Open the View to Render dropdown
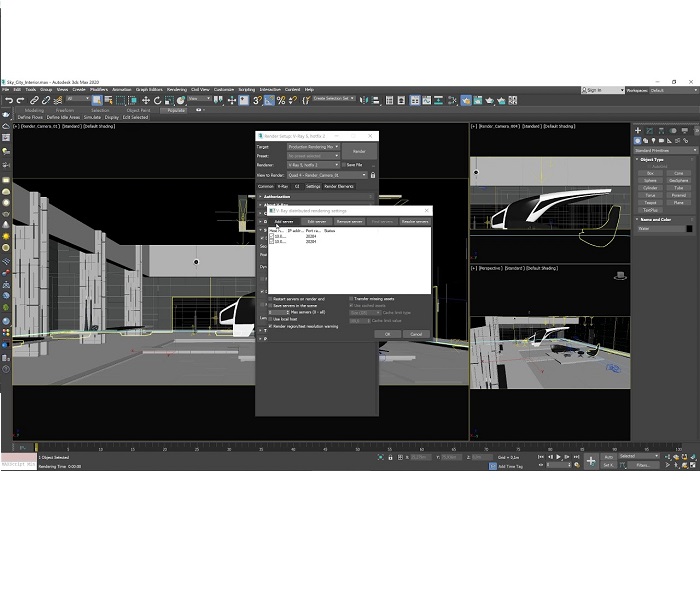The width and height of the screenshot is (700, 602). click(327, 175)
